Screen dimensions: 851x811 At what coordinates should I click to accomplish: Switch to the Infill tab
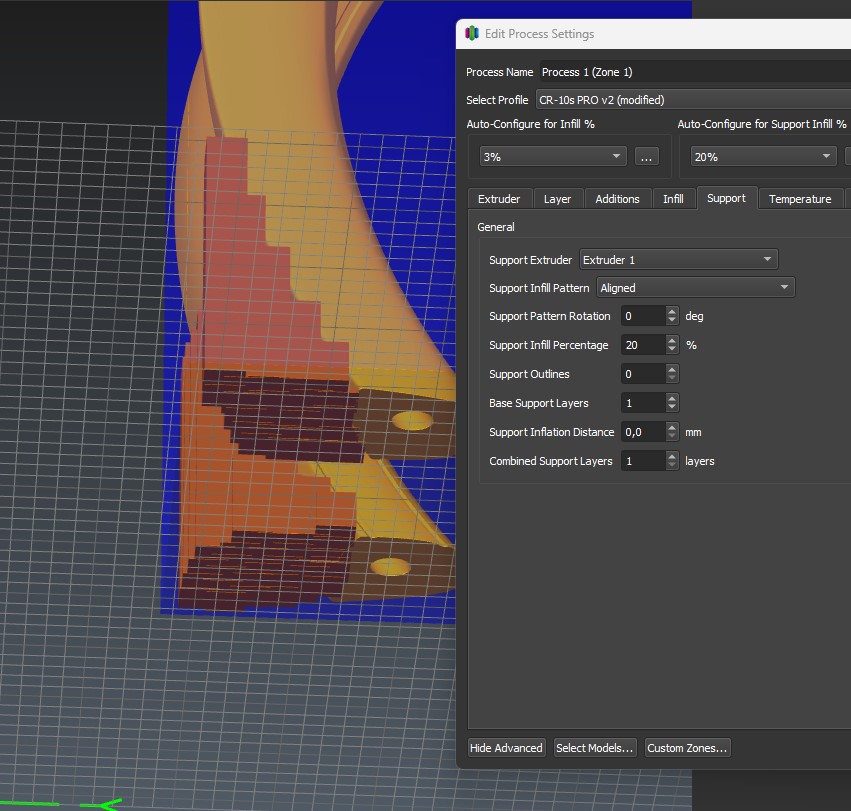click(673, 199)
